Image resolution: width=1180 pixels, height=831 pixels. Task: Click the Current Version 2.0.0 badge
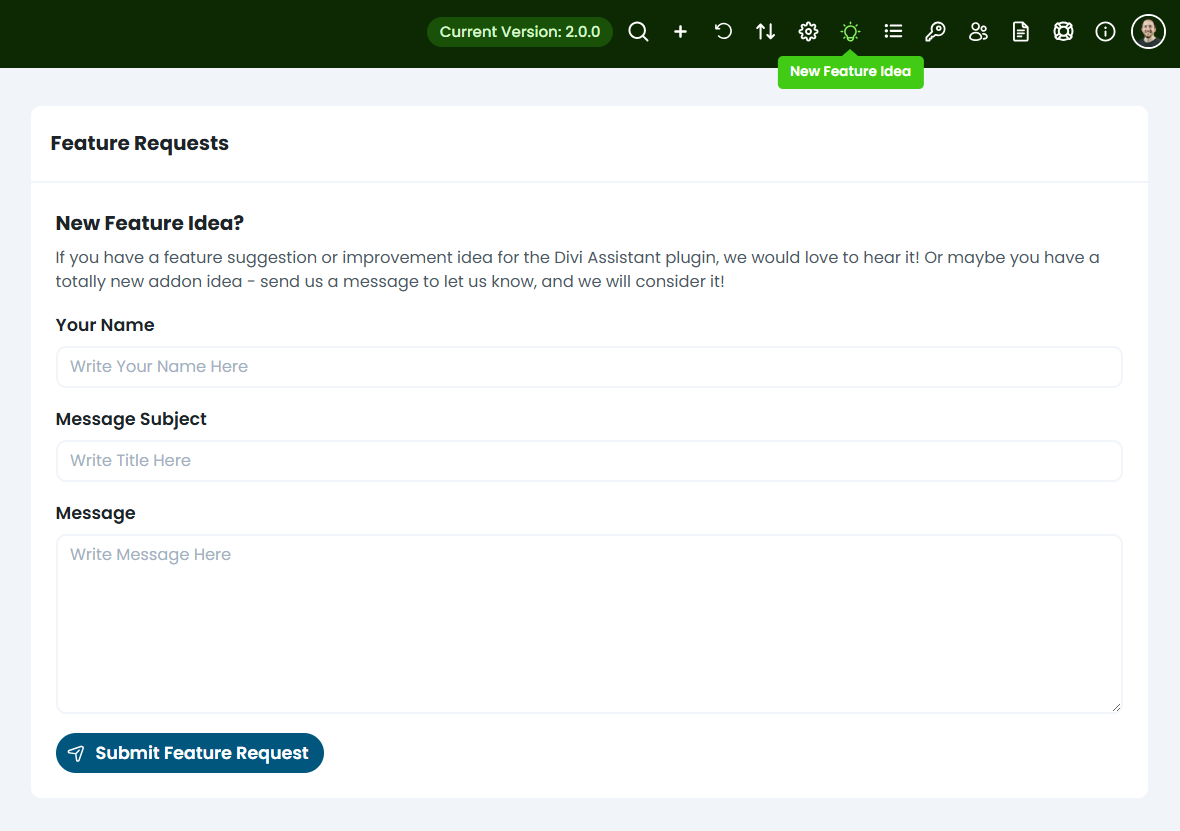[x=519, y=32]
